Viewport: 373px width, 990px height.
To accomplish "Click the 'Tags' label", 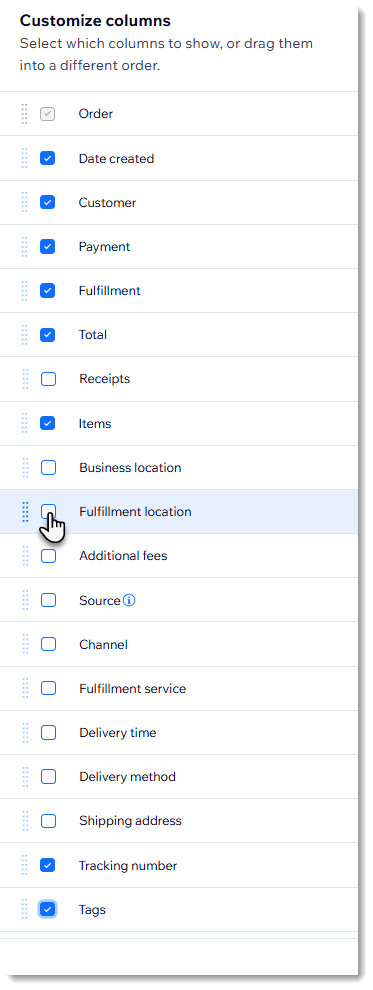I will (92, 910).
